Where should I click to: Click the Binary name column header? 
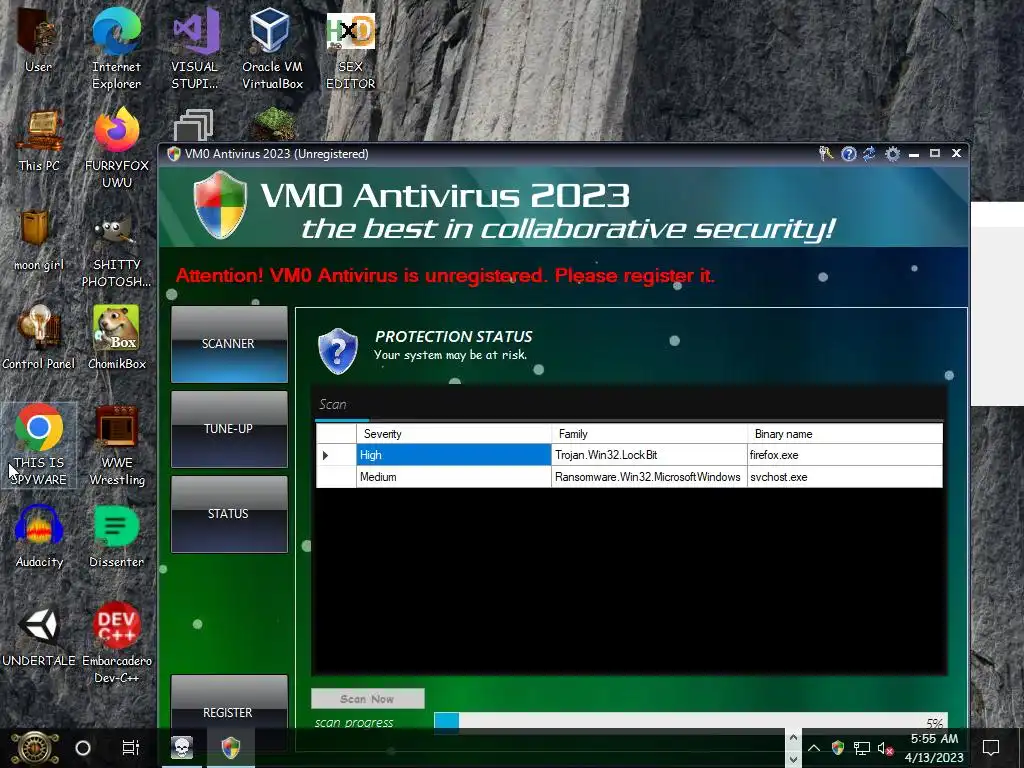845,434
